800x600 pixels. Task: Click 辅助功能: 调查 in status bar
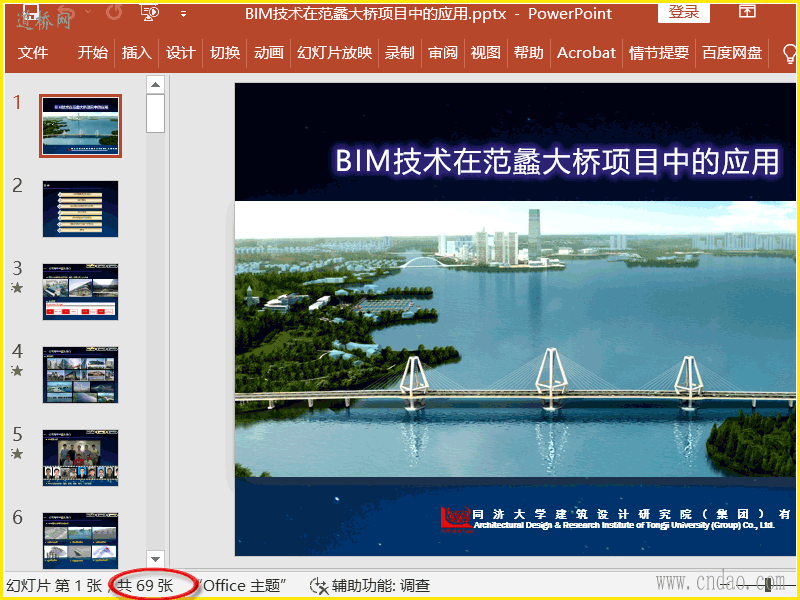tap(382, 586)
